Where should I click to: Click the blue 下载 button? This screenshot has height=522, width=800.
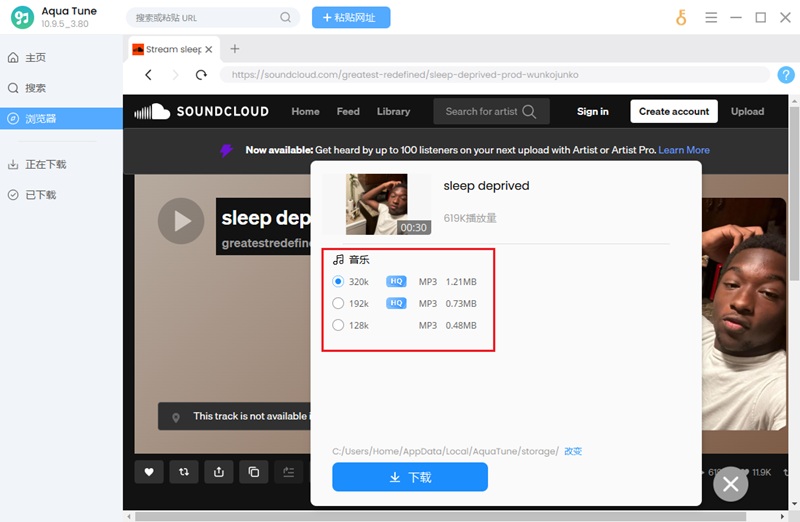(x=410, y=477)
